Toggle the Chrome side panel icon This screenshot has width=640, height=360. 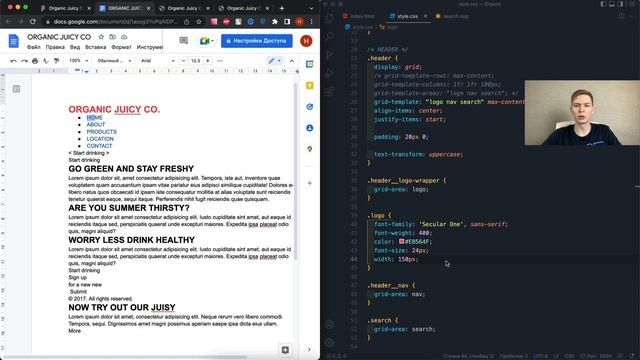click(287, 22)
